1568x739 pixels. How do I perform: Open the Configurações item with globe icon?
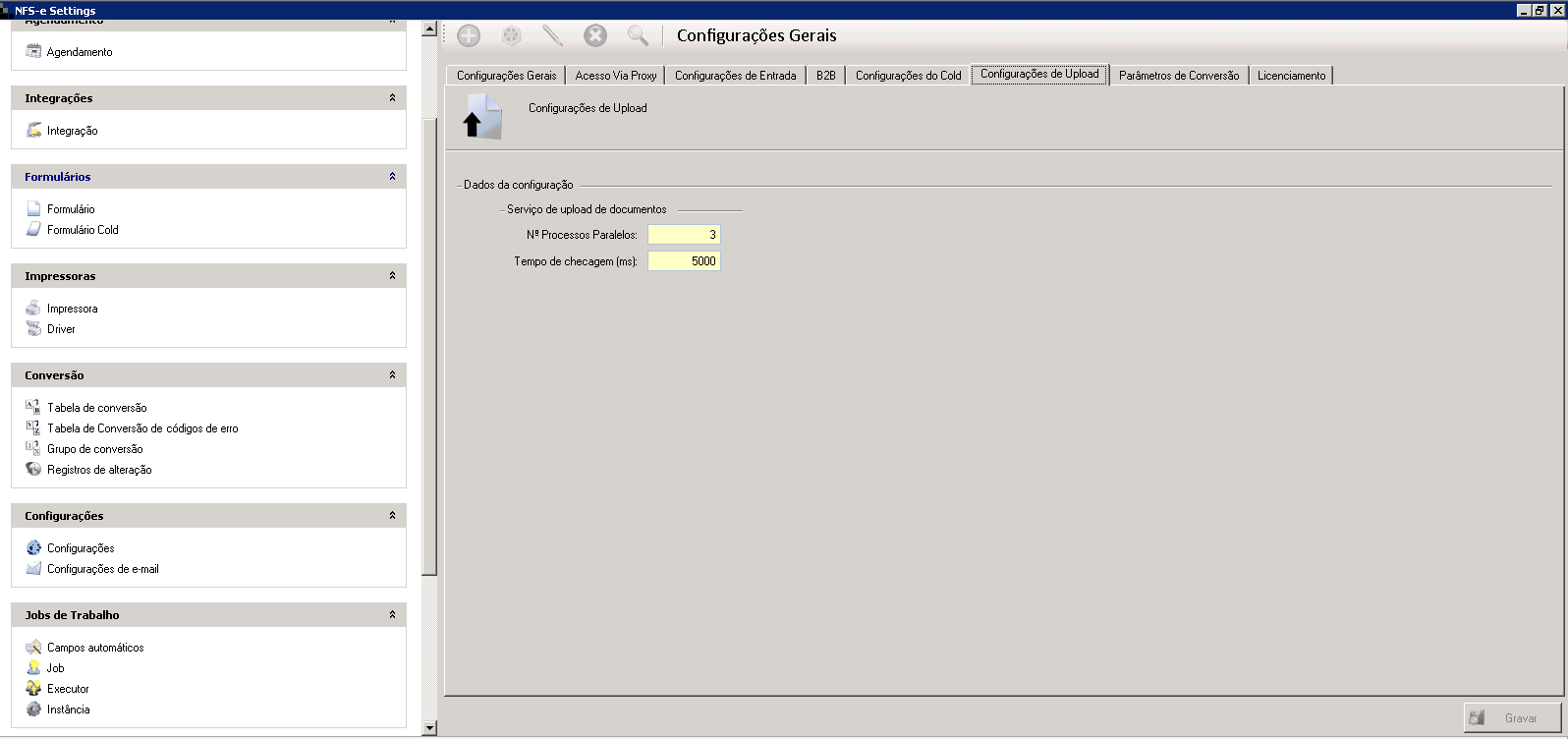tap(81, 548)
